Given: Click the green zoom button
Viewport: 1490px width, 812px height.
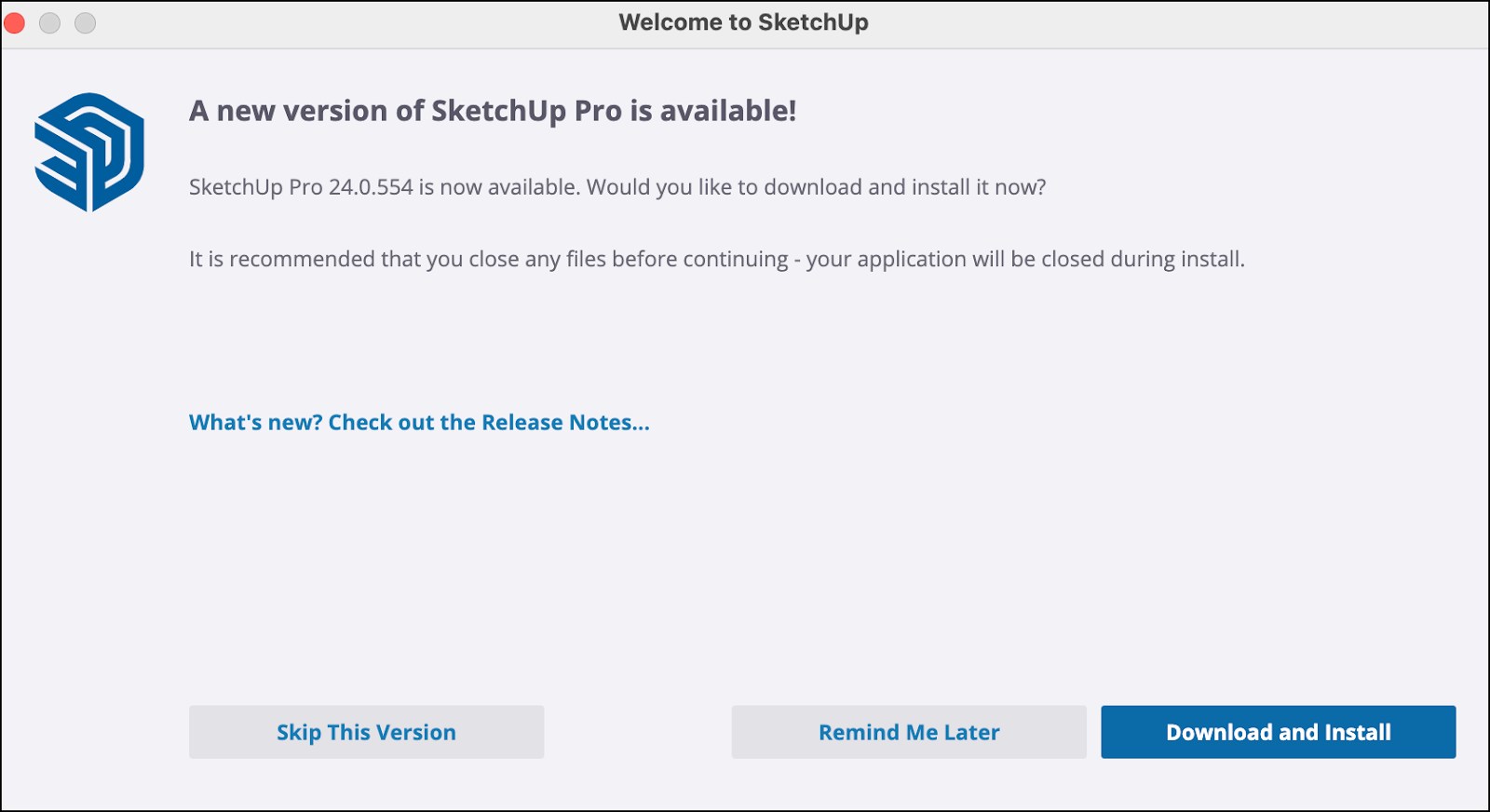Looking at the screenshot, I should point(84,22).
